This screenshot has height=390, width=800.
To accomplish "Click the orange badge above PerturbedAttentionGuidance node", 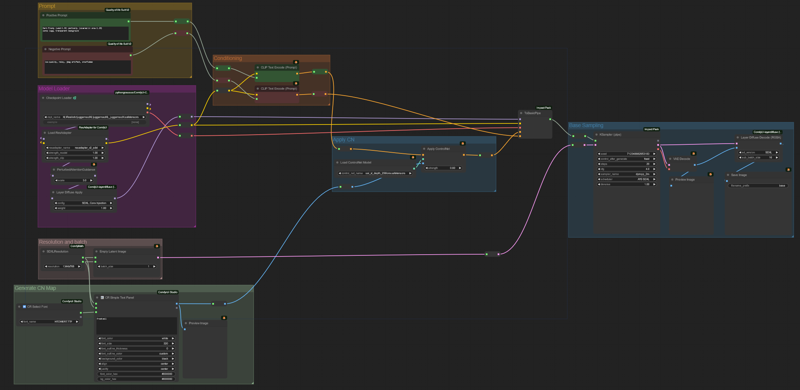I will click(x=94, y=164).
